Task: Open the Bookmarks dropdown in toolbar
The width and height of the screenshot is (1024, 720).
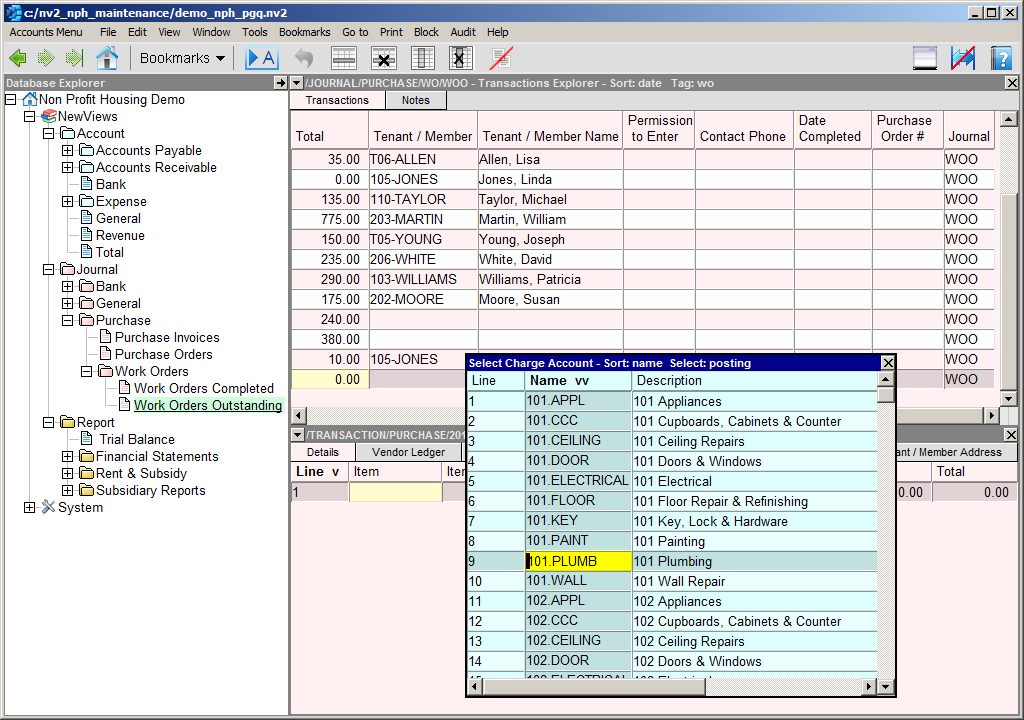Action: (182, 58)
